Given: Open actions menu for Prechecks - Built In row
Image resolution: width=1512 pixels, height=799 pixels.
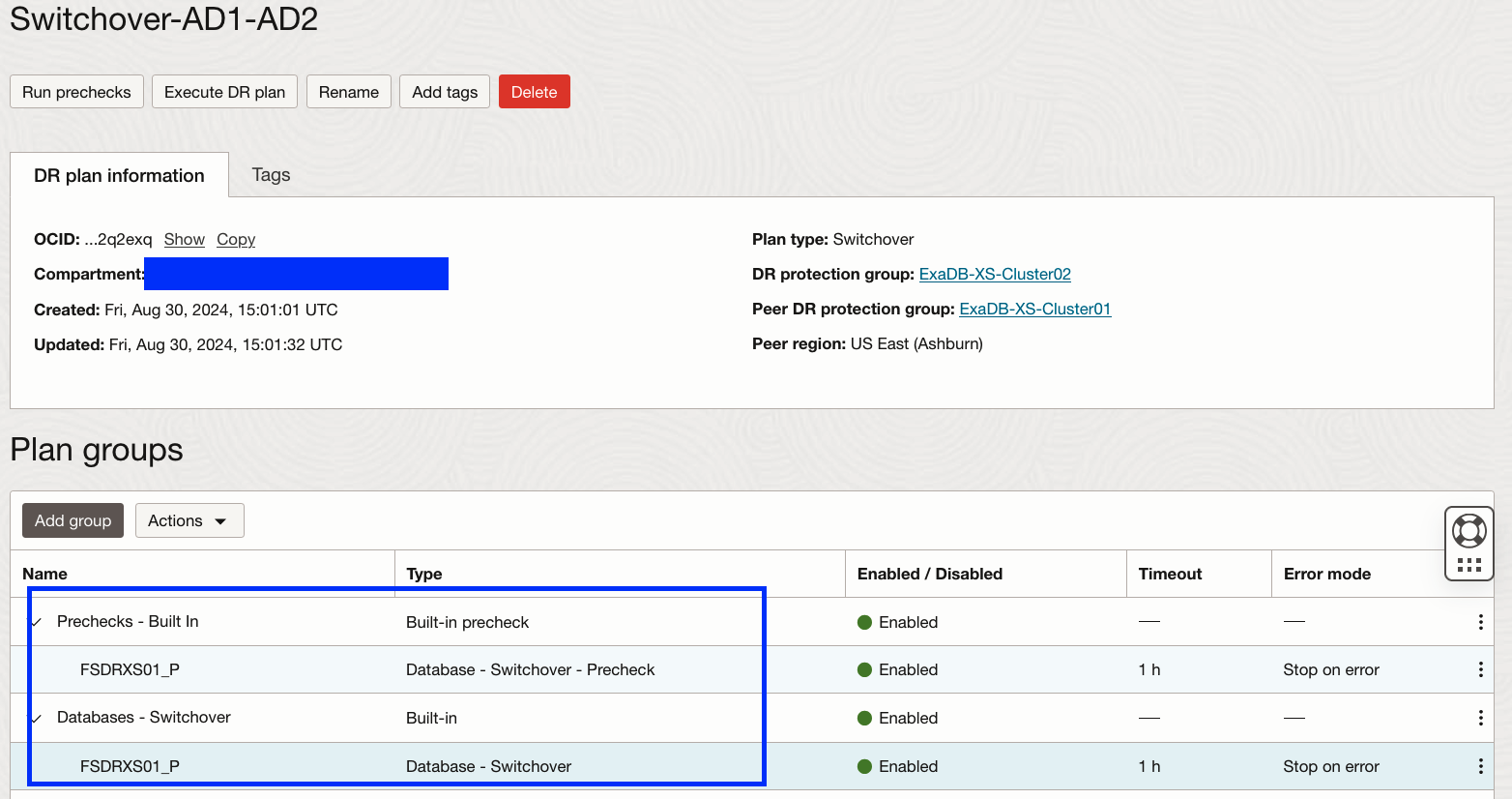Looking at the screenshot, I should [1480, 622].
